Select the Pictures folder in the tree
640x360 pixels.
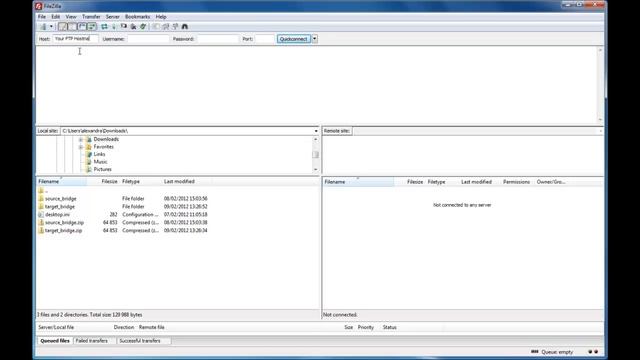pos(102,169)
